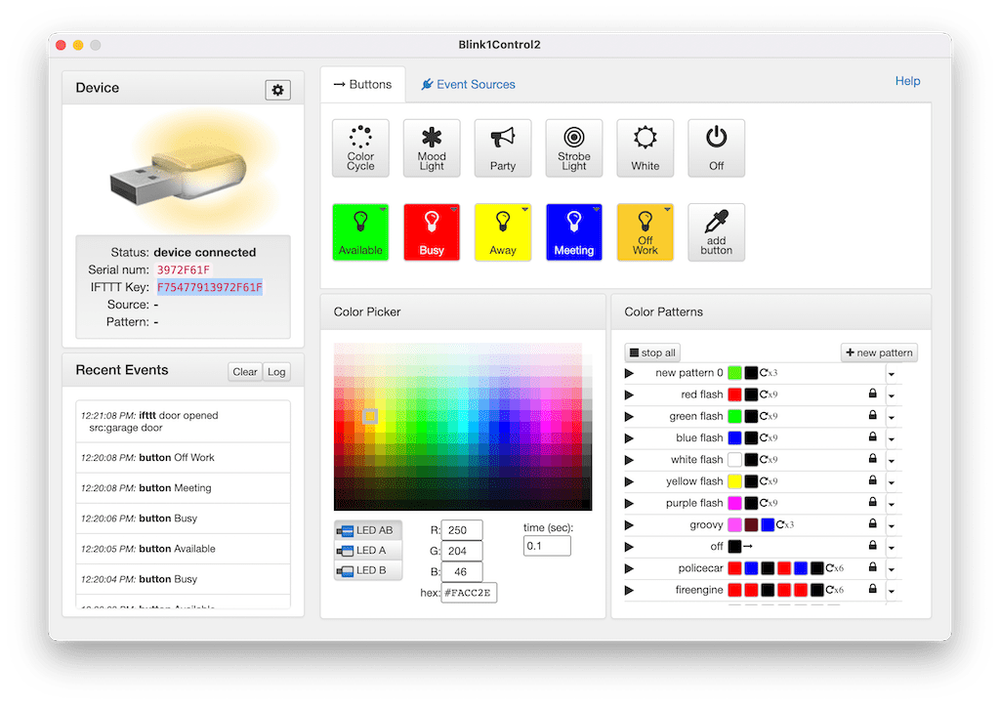Play the groovy pattern
Image resolution: width=1000 pixels, height=705 pixels.
click(629, 525)
